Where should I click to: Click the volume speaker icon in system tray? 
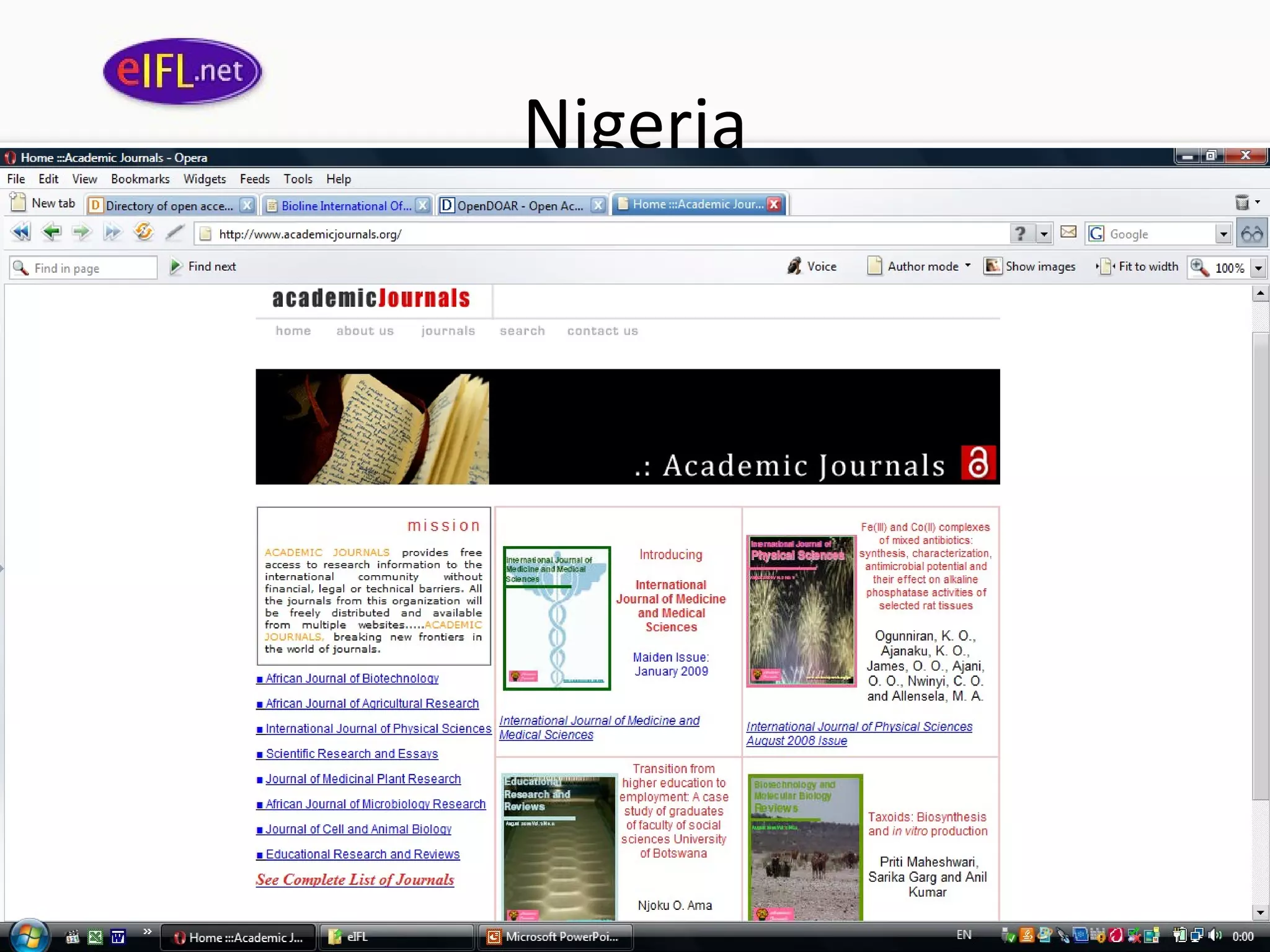(x=1215, y=935)
